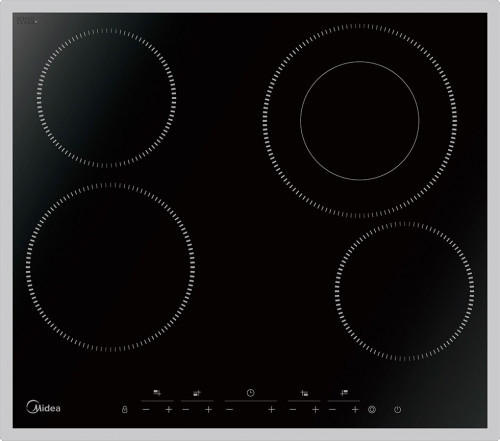Tap the third cooking zone indicator icon
Screen dimensions: 500x441
[304, 393]
